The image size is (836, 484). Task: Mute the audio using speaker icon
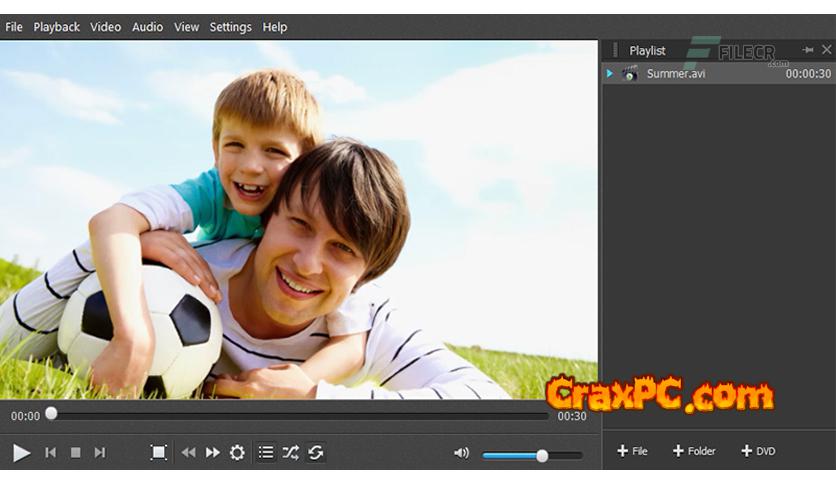(x=461, y=454)
